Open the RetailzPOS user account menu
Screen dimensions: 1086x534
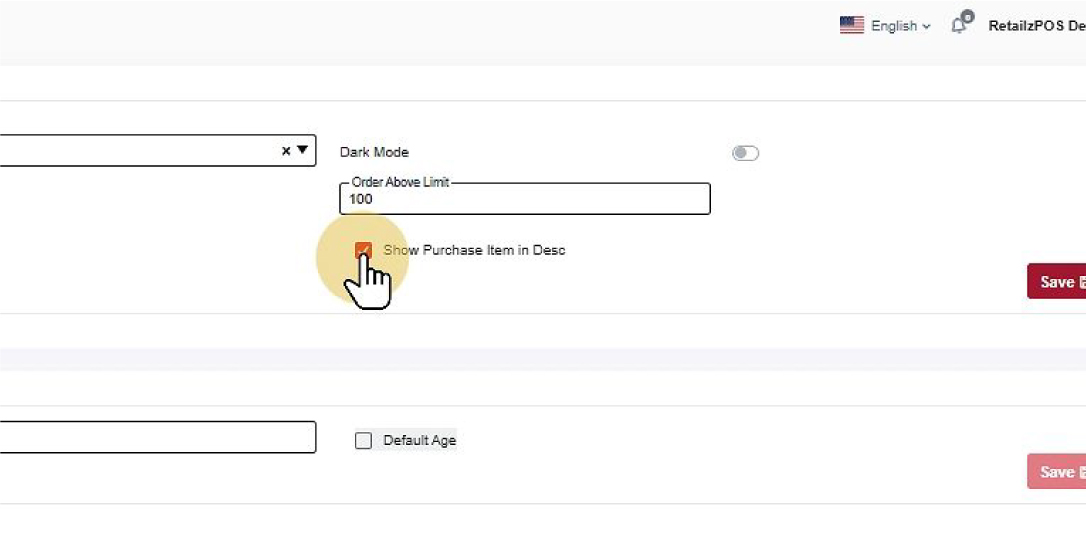(1036, 26)
